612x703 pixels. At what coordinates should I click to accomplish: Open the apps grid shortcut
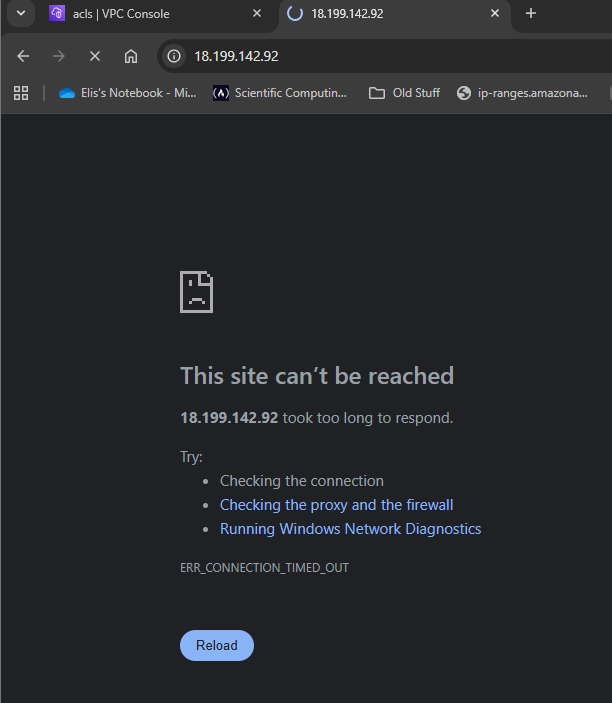tap(21, 93)
